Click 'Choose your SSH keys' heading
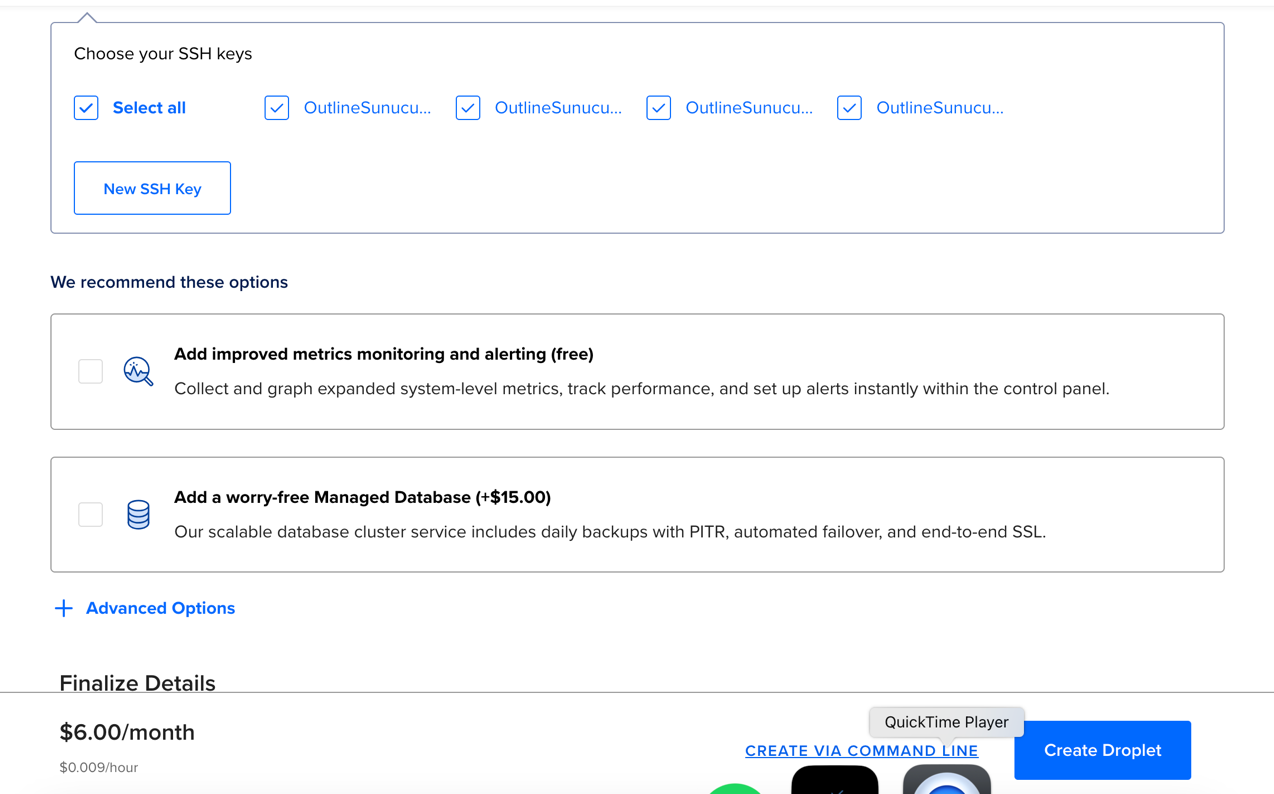The height and width of the screenshot is (794, 1274). point(163,54)
